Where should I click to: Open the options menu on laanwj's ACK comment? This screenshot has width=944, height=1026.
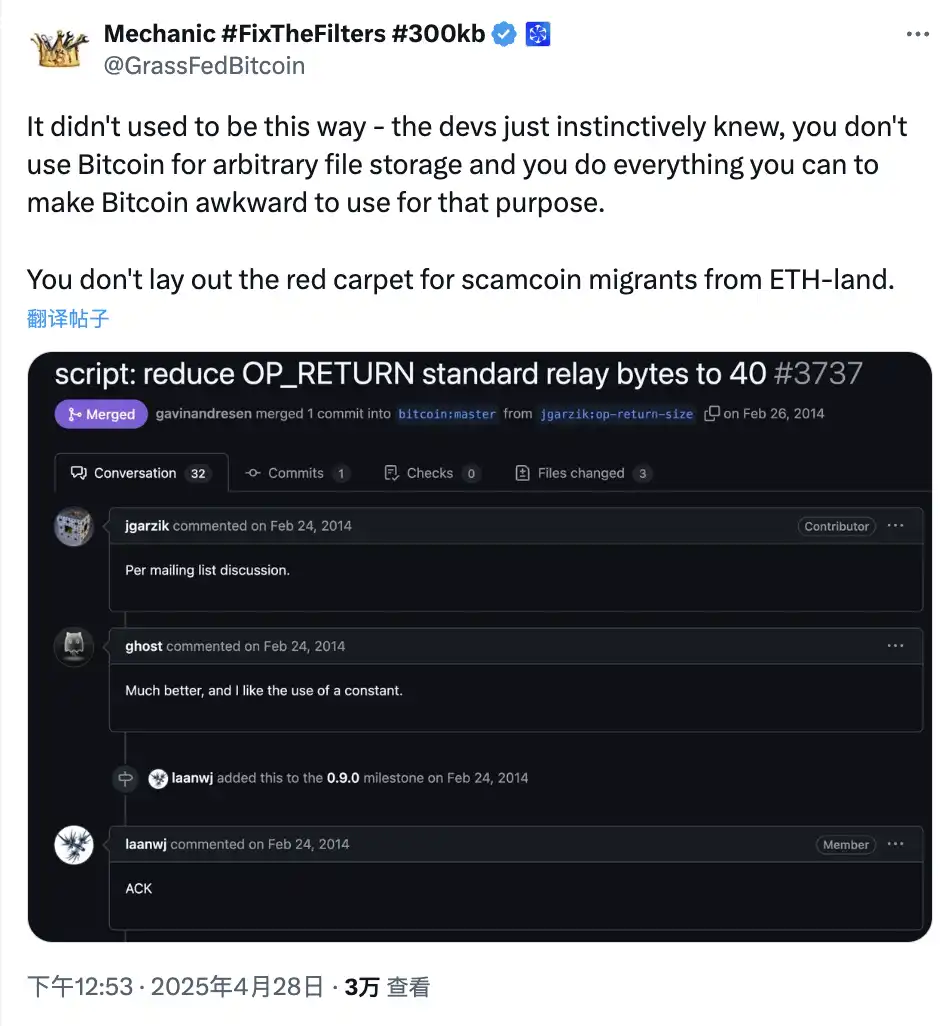(895, 844)
